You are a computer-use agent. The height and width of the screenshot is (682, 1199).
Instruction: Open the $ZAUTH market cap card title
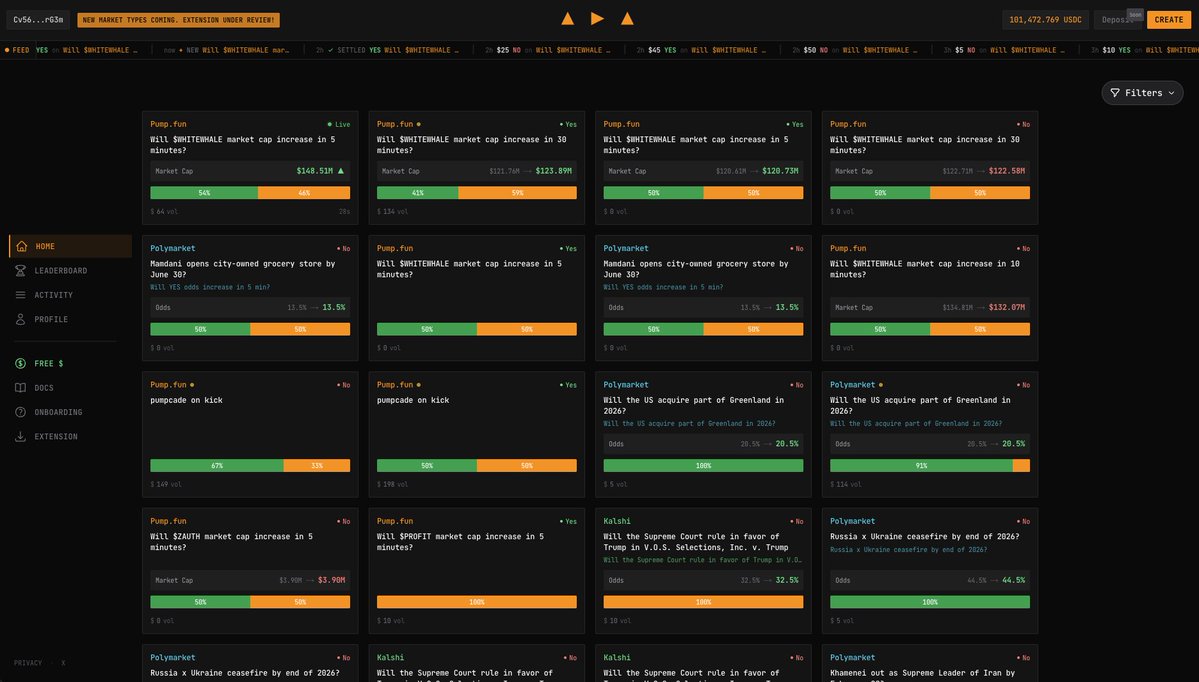(x=232, y=541)
